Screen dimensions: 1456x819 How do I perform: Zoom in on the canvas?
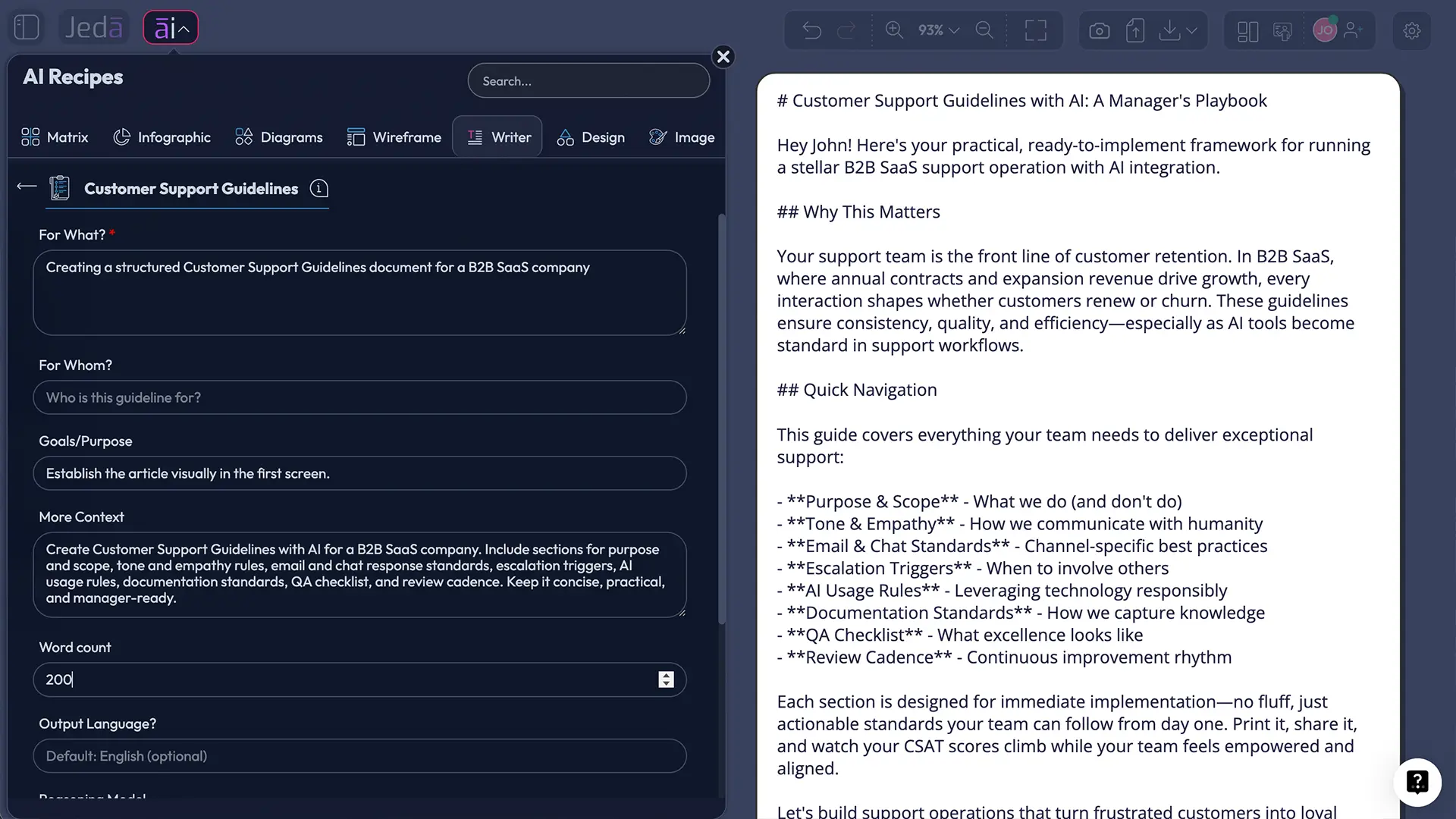click(x=894, y=30)
